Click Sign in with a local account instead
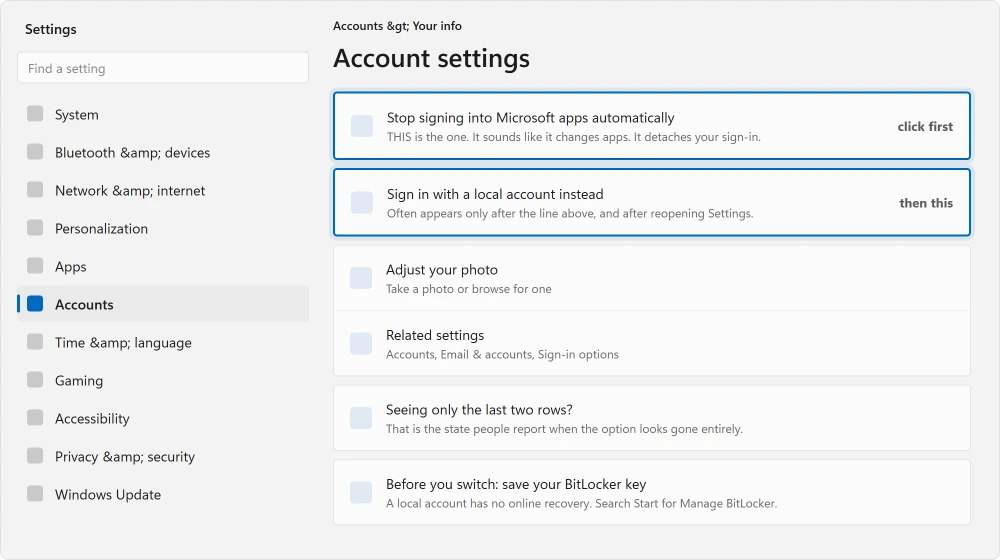 [652, 202]
